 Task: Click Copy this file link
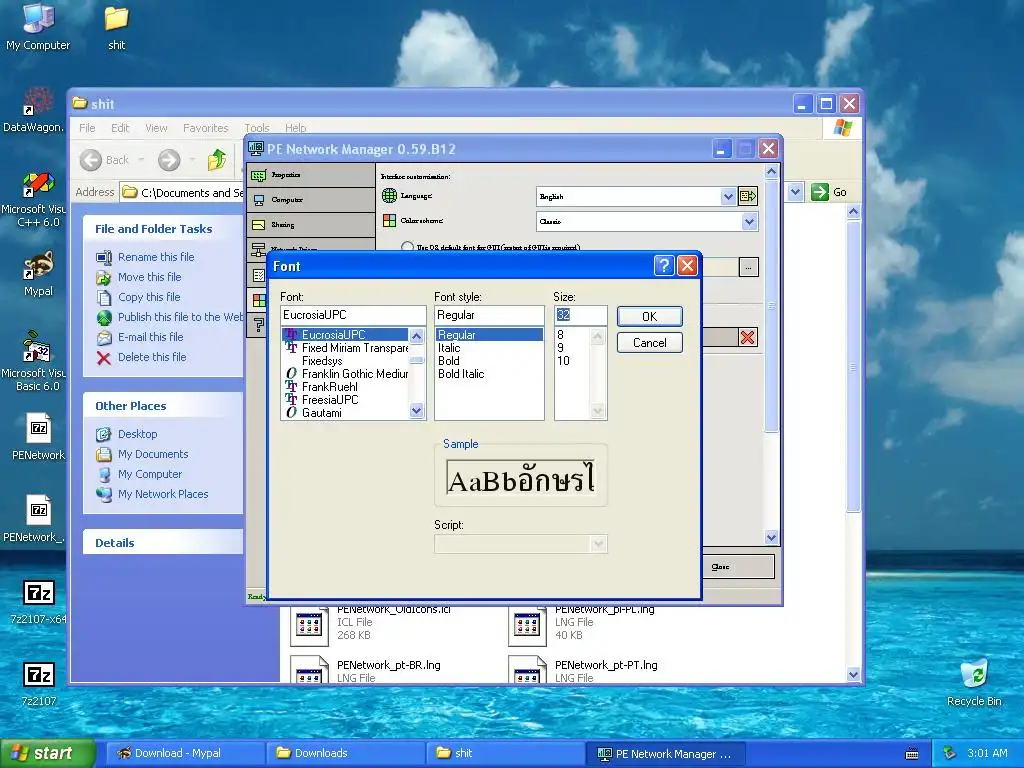(149, 297)
